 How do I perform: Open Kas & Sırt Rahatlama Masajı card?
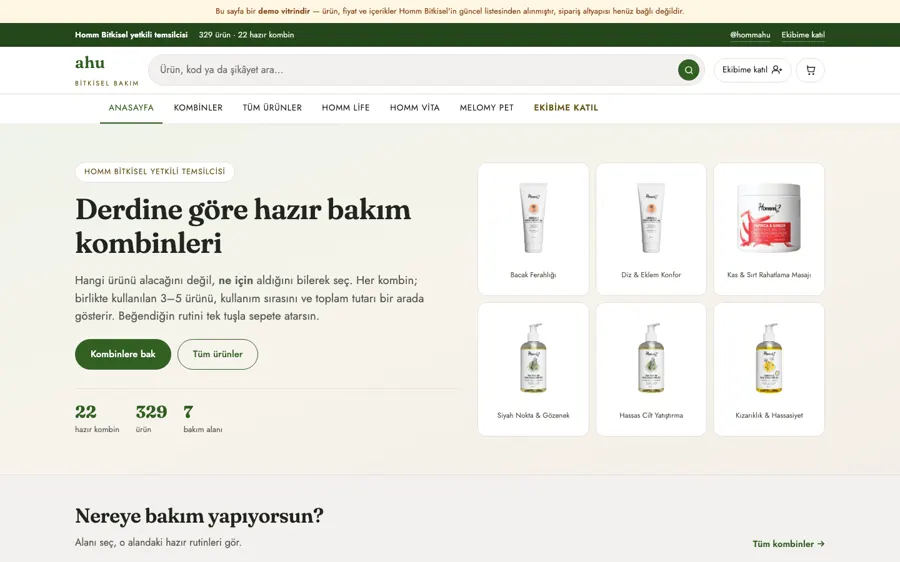click(x=769, y=229)
